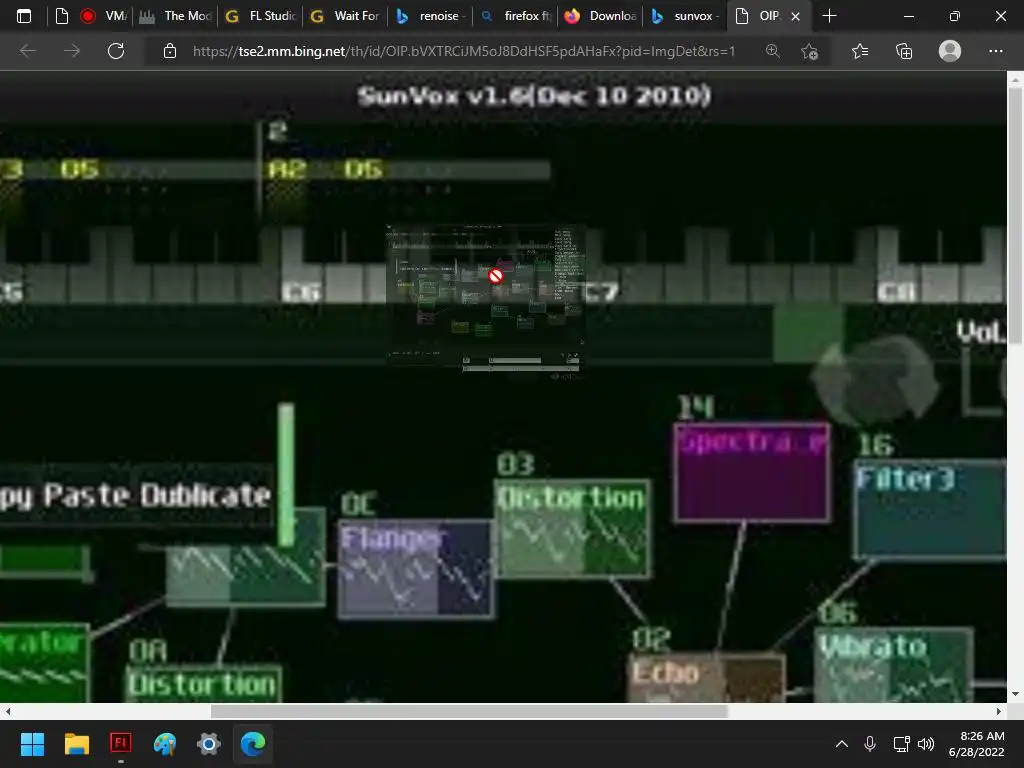Switch to the Download Firefox tab
This screenshot has height=768, width=1024.
(x=600, y=16)
